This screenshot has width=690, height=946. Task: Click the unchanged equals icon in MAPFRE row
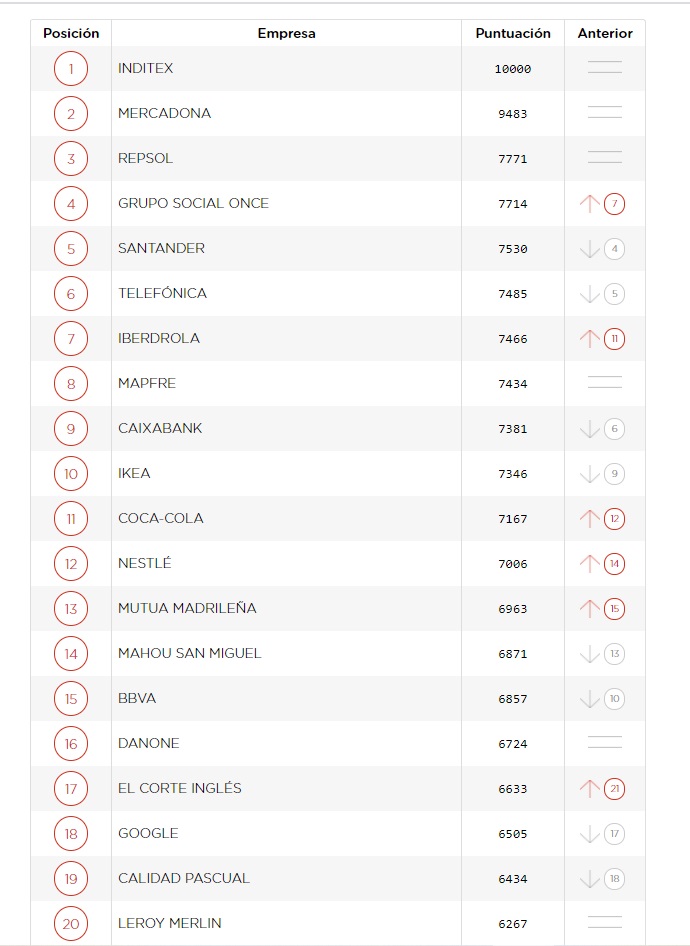click(604, 383)
